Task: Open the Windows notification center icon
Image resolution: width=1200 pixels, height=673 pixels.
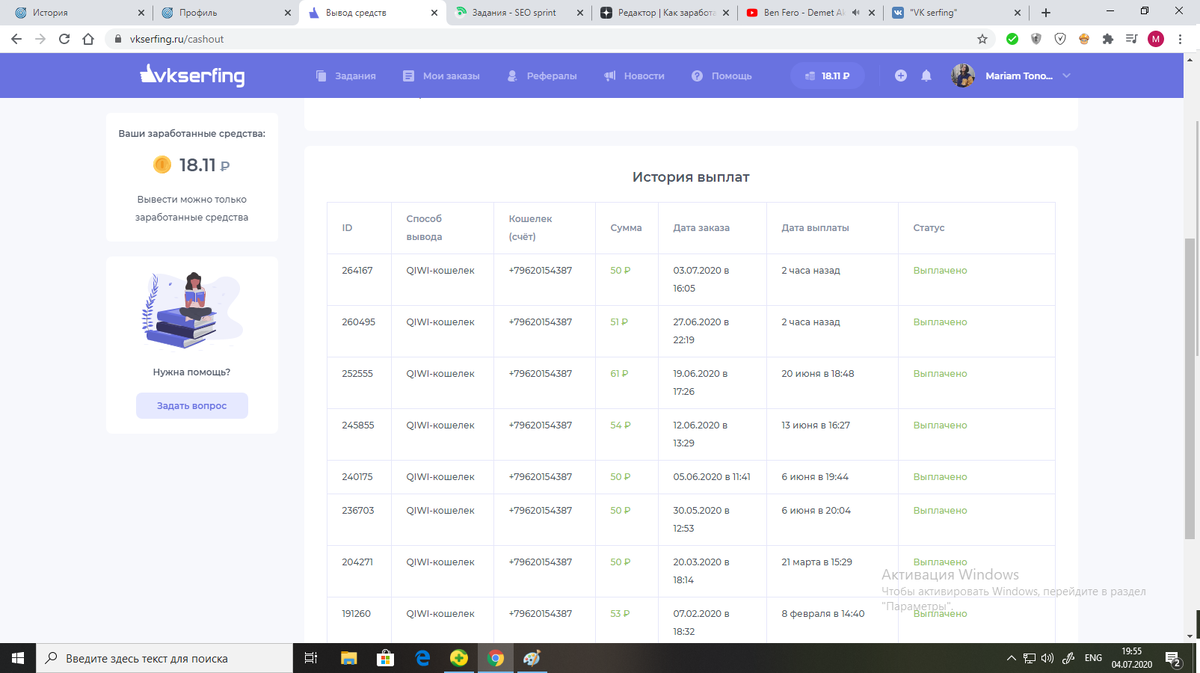Action: tap(1175, 658)
